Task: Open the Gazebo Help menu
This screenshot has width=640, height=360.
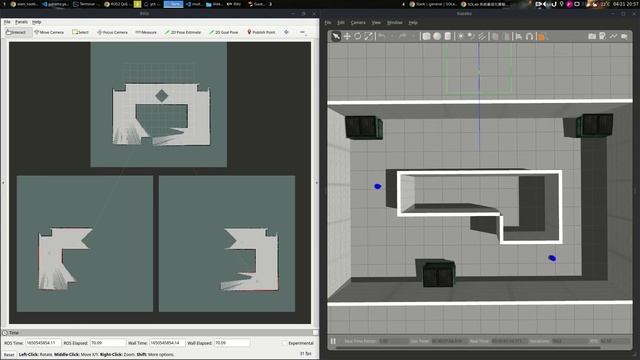Action: point(413,22)
